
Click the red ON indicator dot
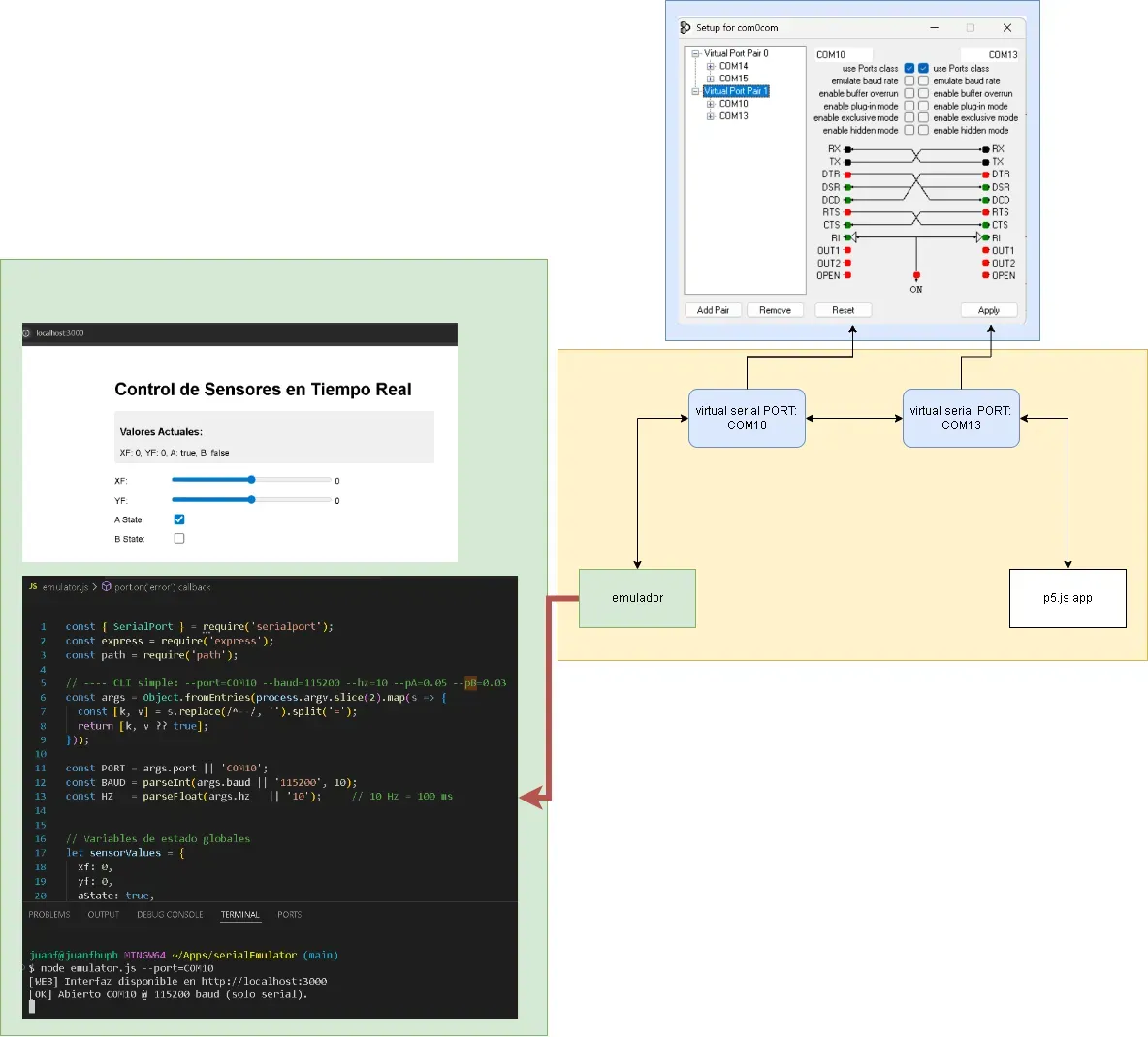click(x=916, y=276)
